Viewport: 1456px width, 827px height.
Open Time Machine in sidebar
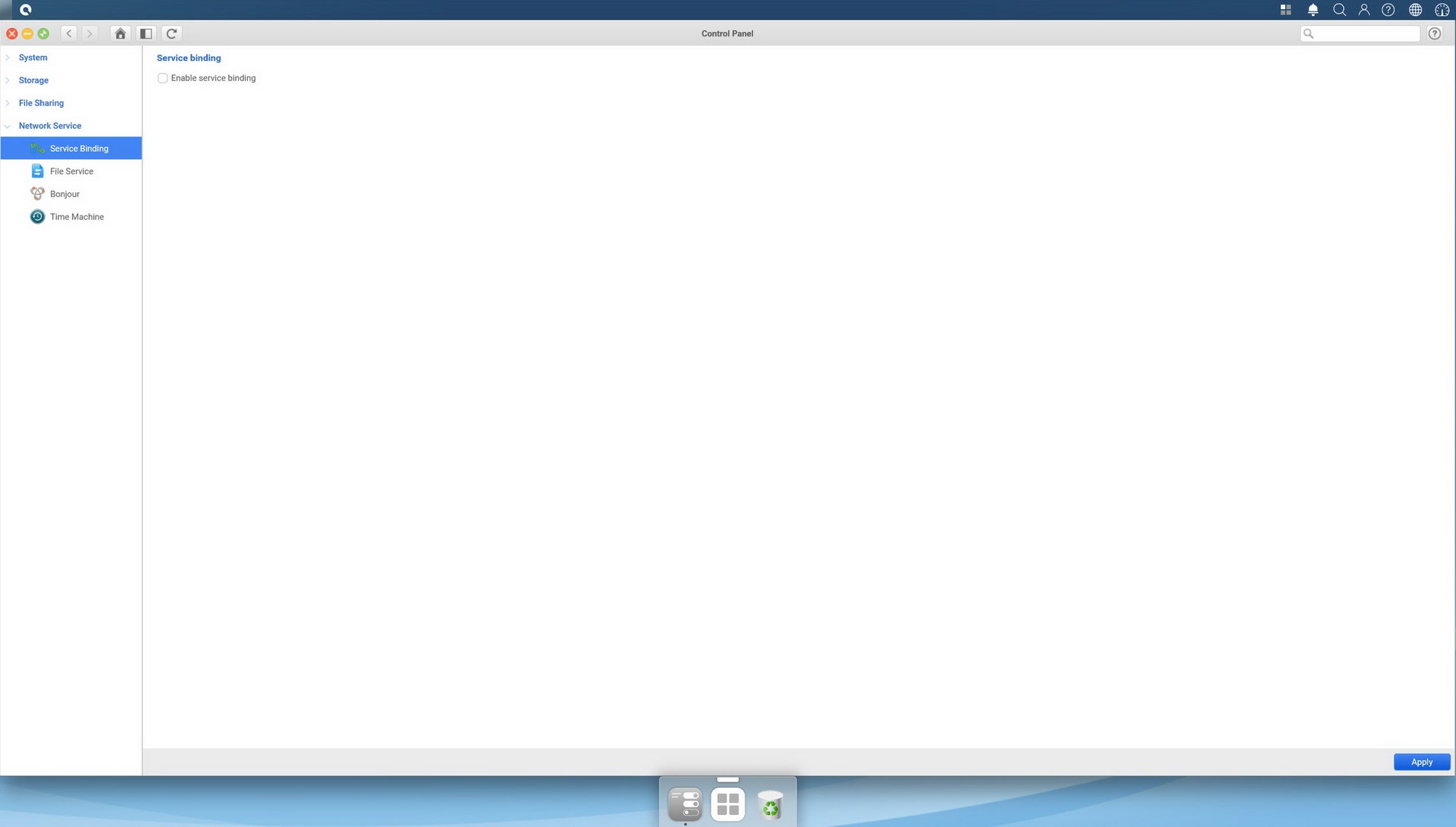(x=71, y=217)
